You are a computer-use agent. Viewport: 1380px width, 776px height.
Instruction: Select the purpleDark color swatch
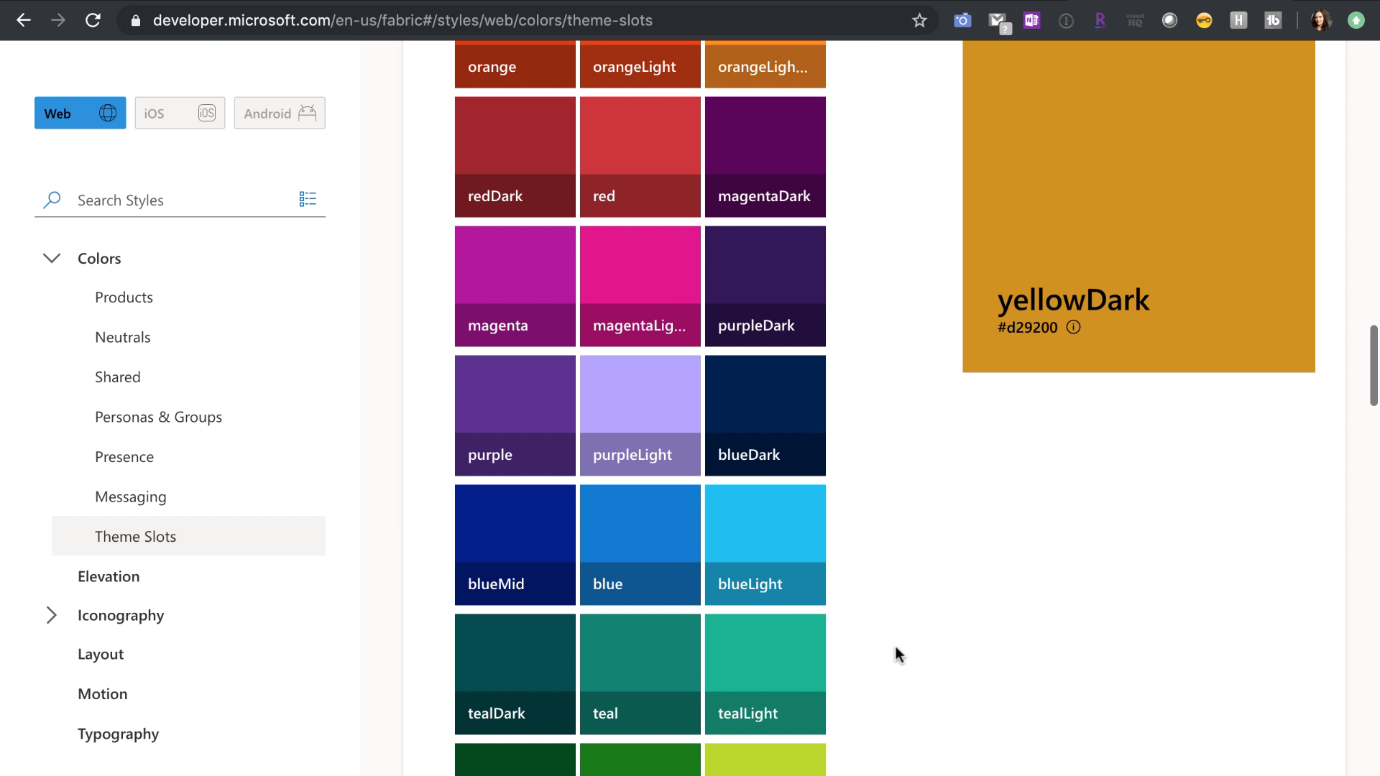[765, 286]
